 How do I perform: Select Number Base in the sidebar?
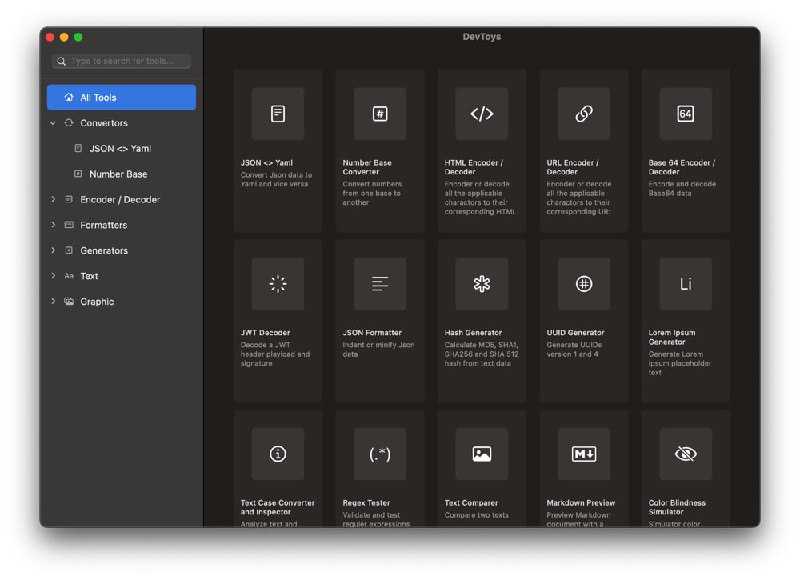118,173
